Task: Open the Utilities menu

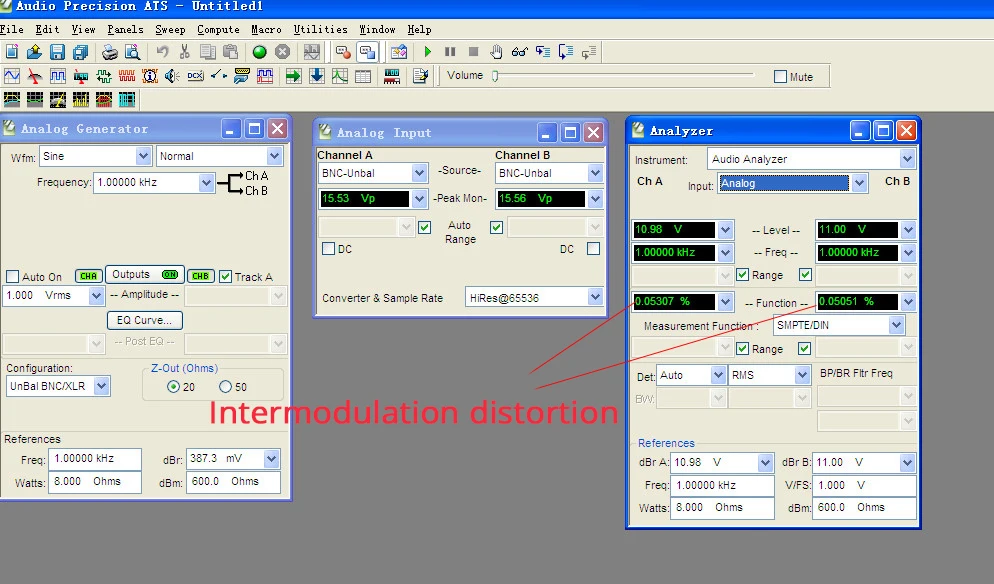Action: click(x=320, y=29)
